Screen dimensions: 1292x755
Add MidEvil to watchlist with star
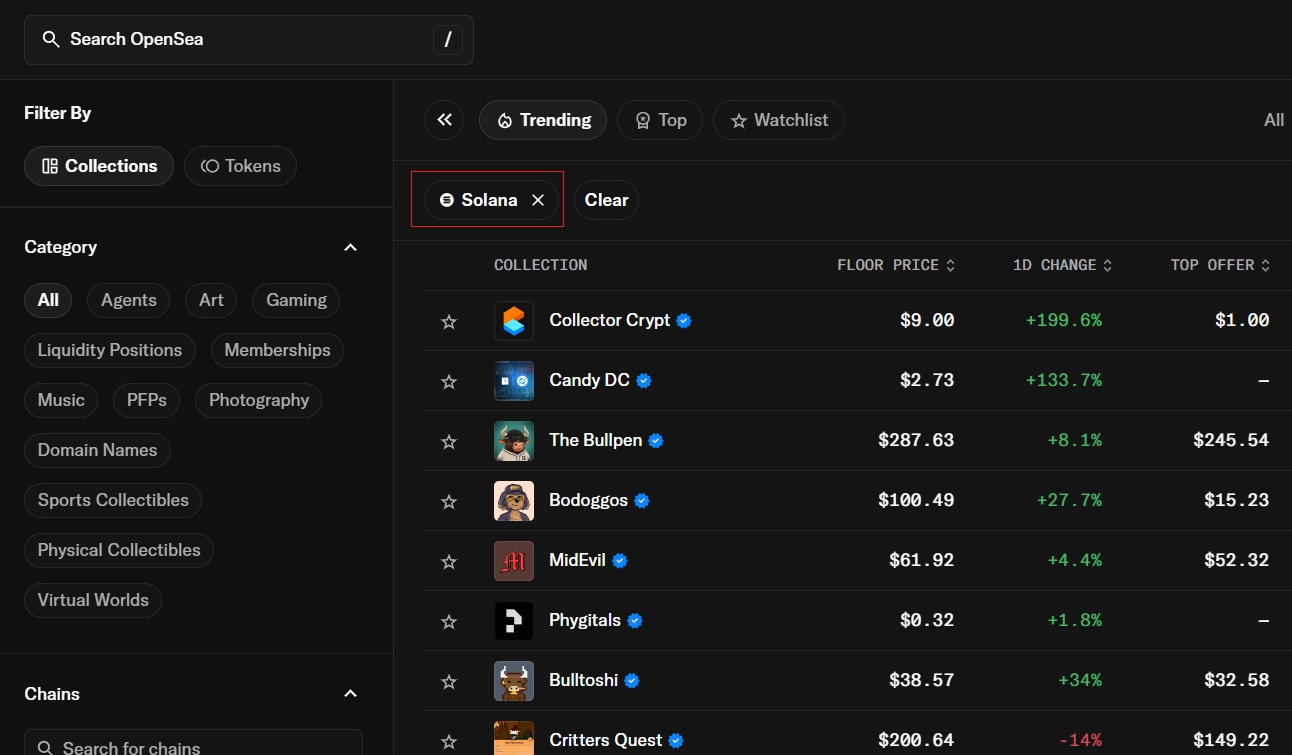click(x=449, y=561)
